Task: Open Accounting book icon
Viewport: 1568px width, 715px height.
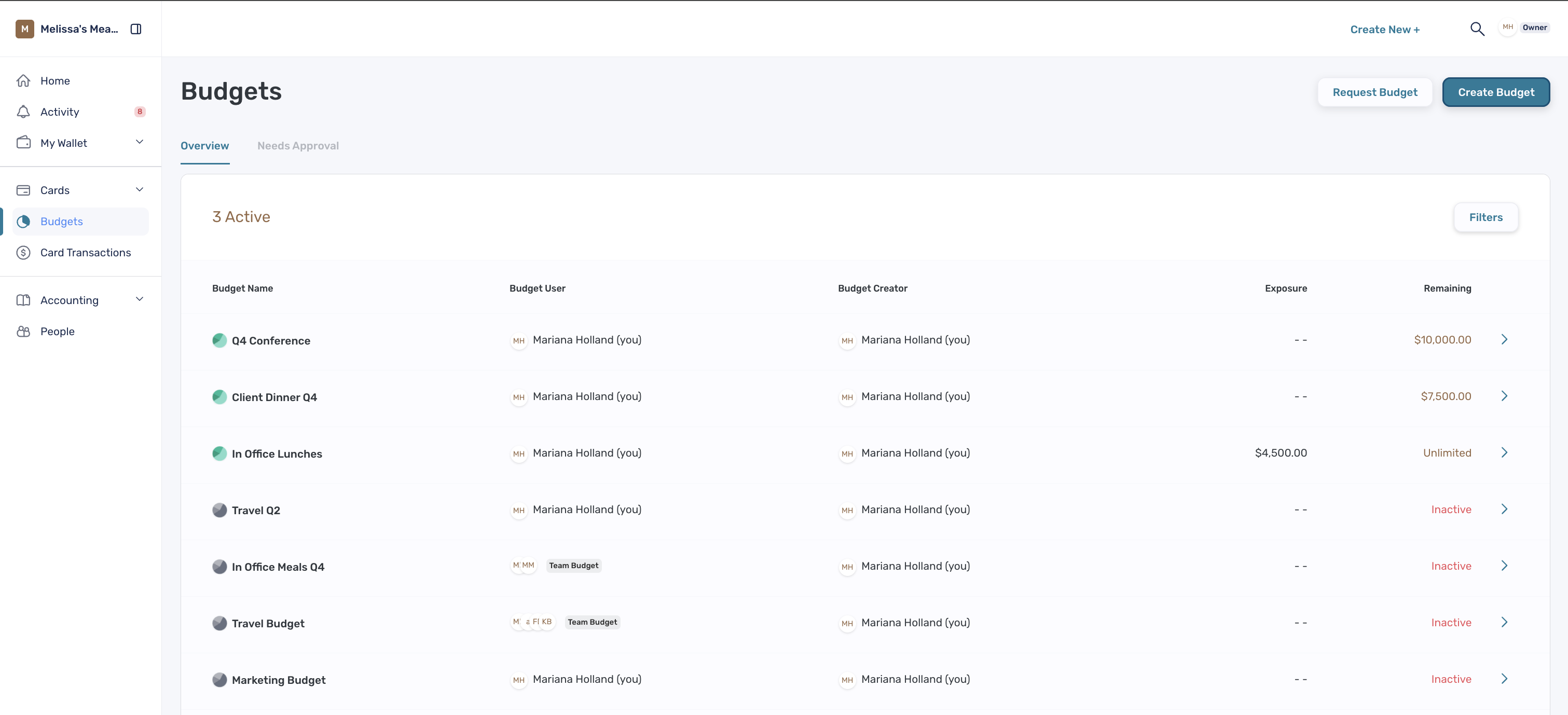Action: coord(23,299)
